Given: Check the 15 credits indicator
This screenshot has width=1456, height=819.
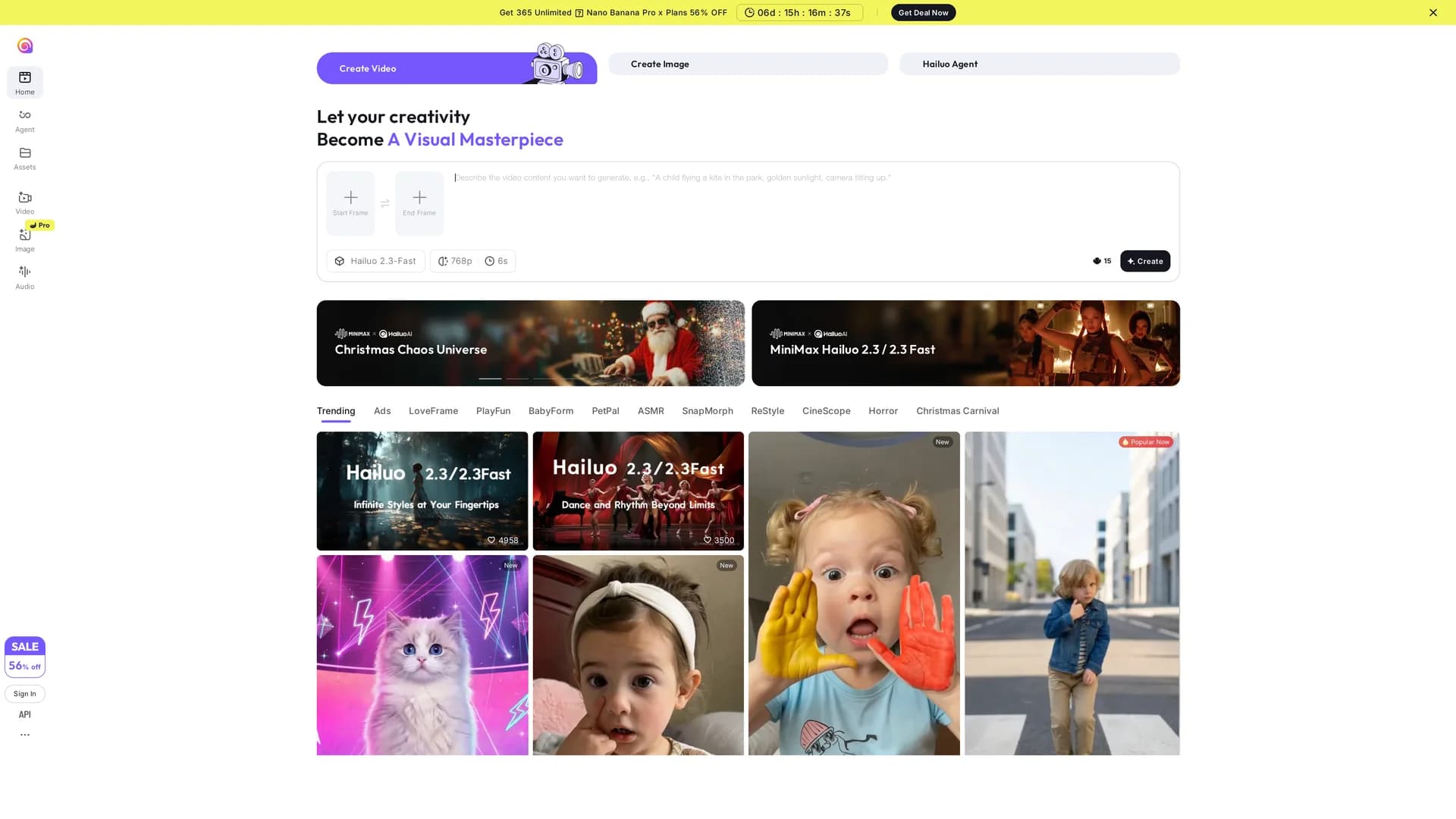Looking at the screenshot, I should click(1102, 261).
